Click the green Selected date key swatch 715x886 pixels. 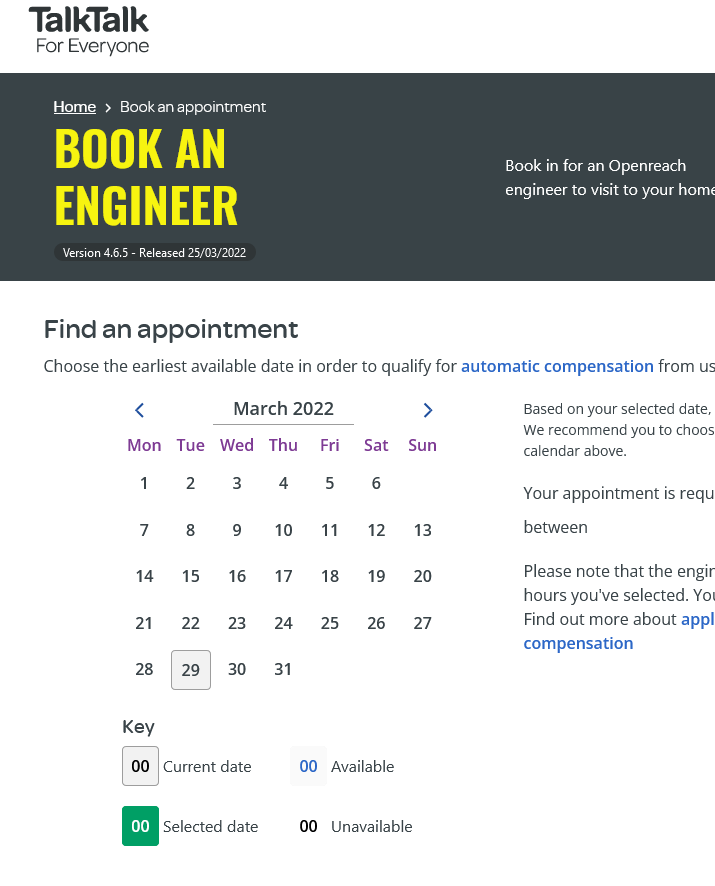140,827
